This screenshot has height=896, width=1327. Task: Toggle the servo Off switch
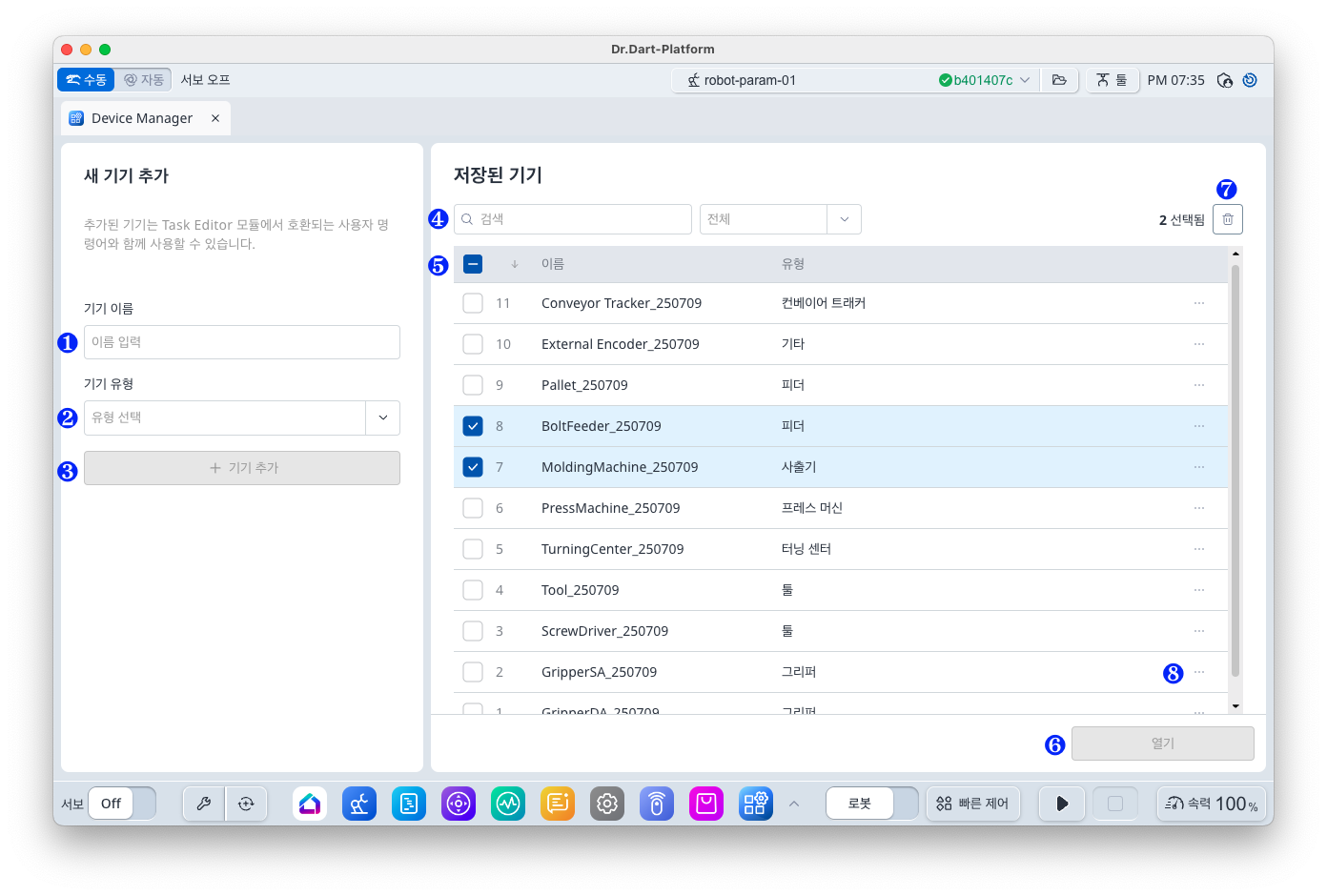pos(122,804)
